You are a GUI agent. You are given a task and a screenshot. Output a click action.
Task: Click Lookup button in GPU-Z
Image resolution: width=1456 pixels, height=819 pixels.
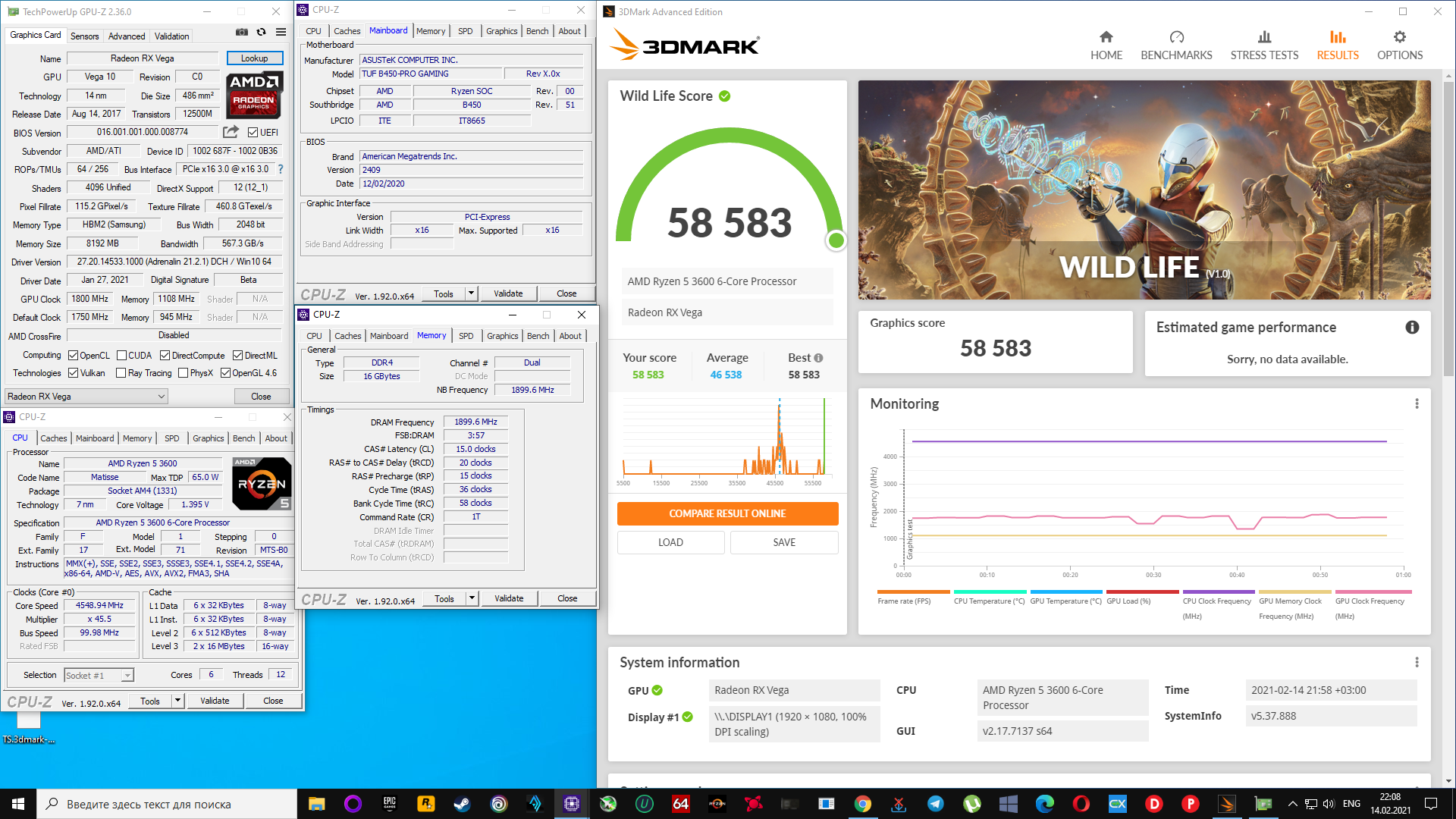point(255,58)
